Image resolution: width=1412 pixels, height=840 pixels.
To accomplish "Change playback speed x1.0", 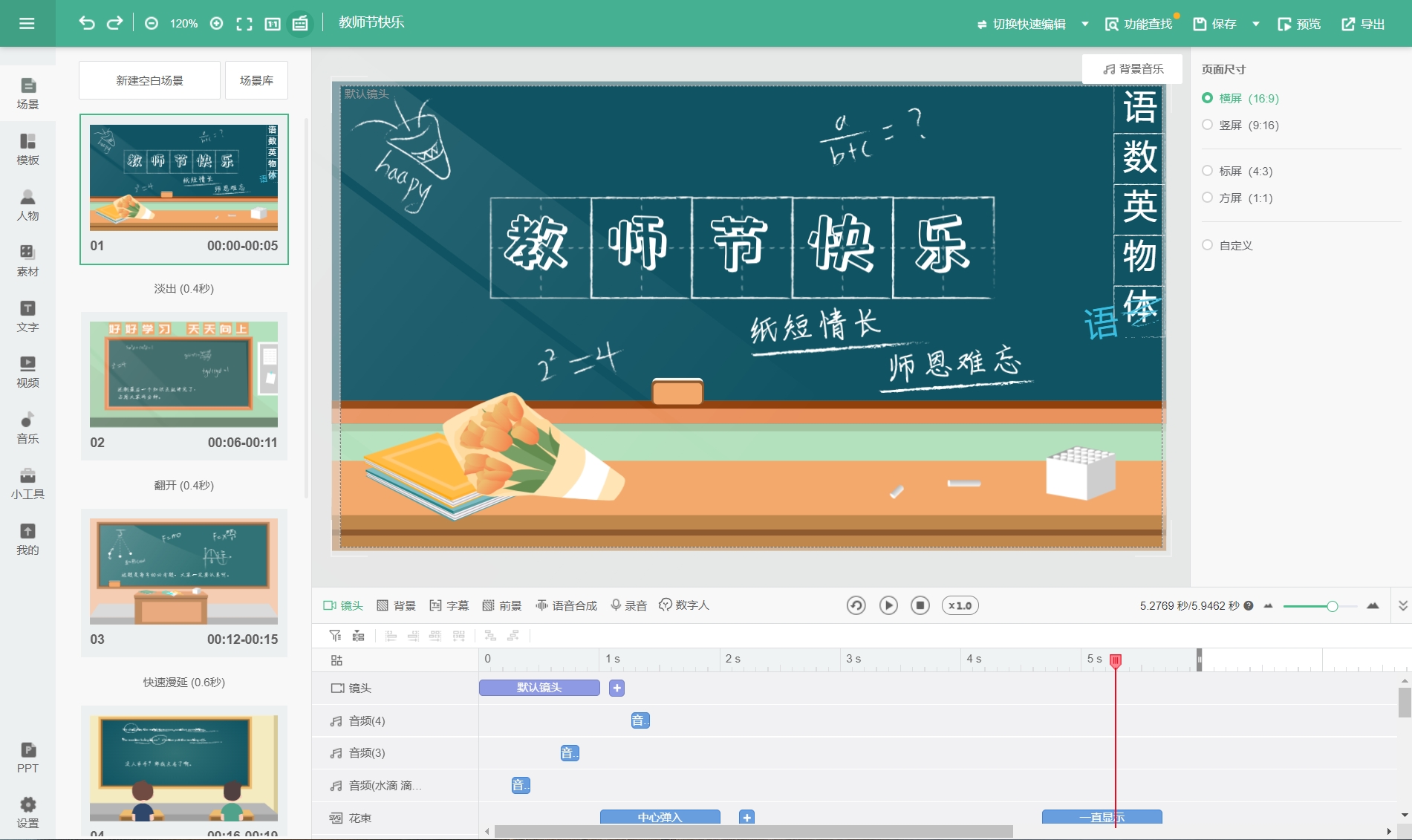I will (960, 605).
